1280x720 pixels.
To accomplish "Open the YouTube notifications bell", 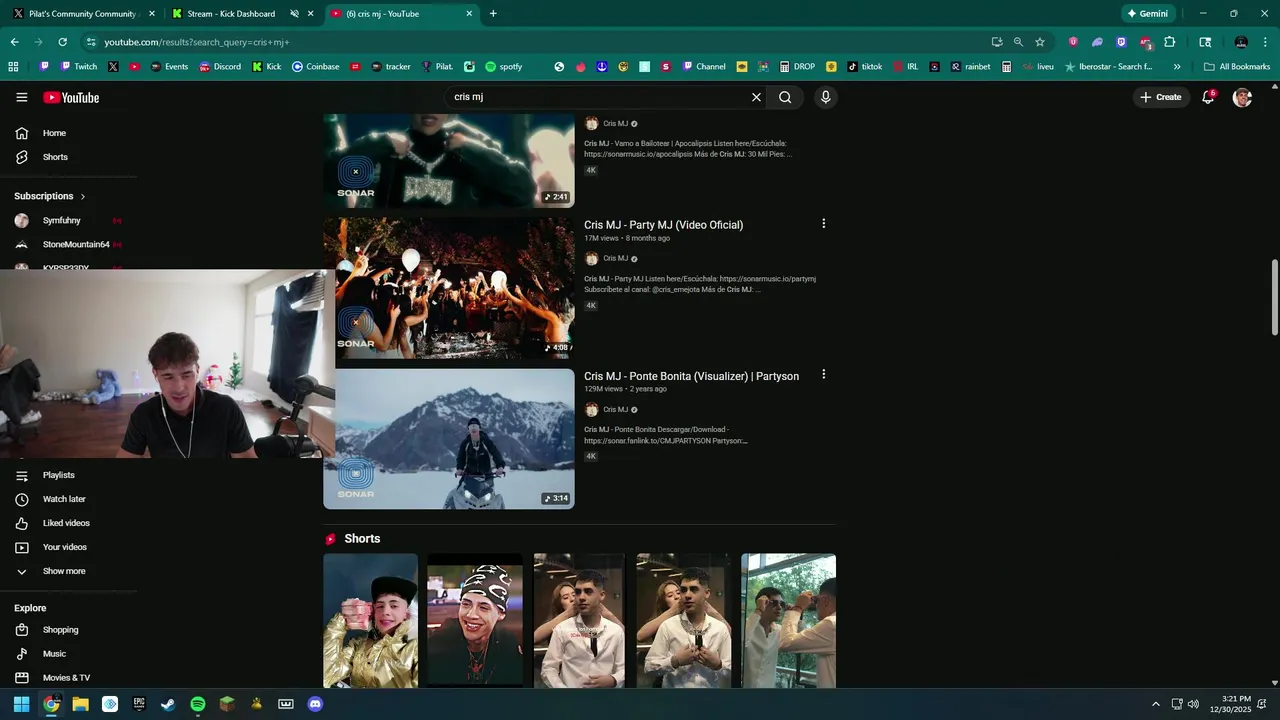I will click(x=1208, y=97).
